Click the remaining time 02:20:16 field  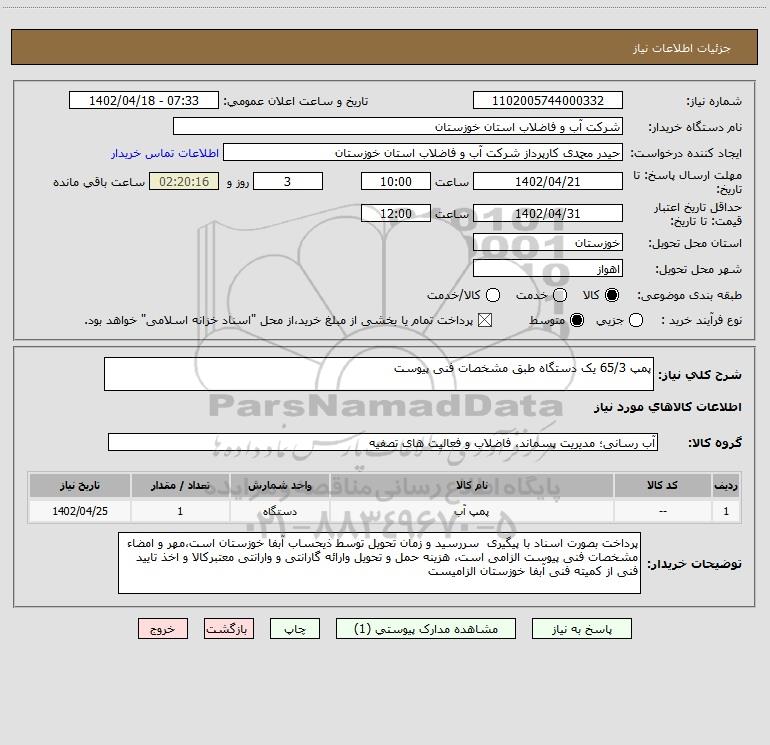coord(184,181)
